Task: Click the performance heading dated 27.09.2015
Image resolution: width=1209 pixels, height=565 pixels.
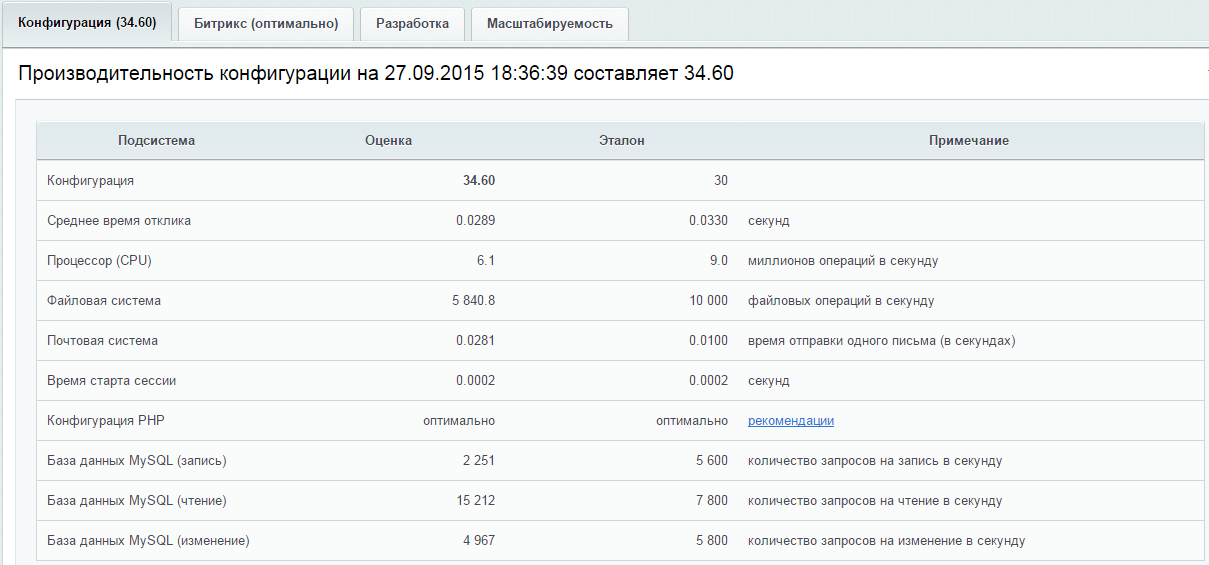Action: pos(376,74)
